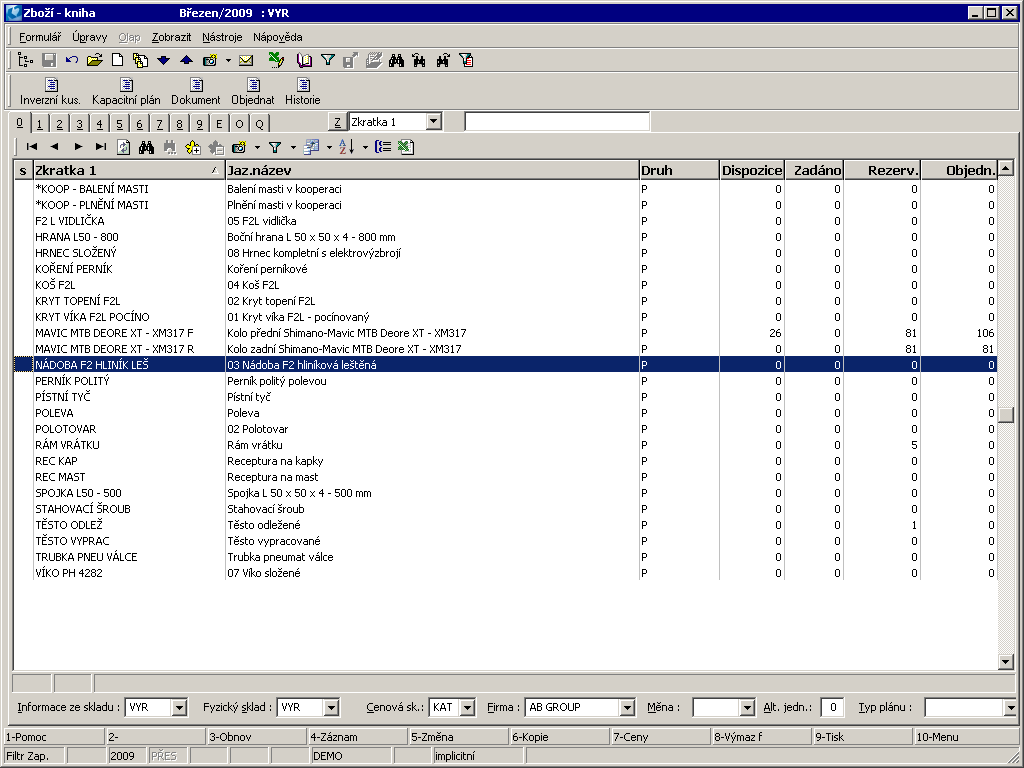The image size is (1024, 768).
Task: Click the undo arrow icon in toolbar
Action: tap(71, 61)
